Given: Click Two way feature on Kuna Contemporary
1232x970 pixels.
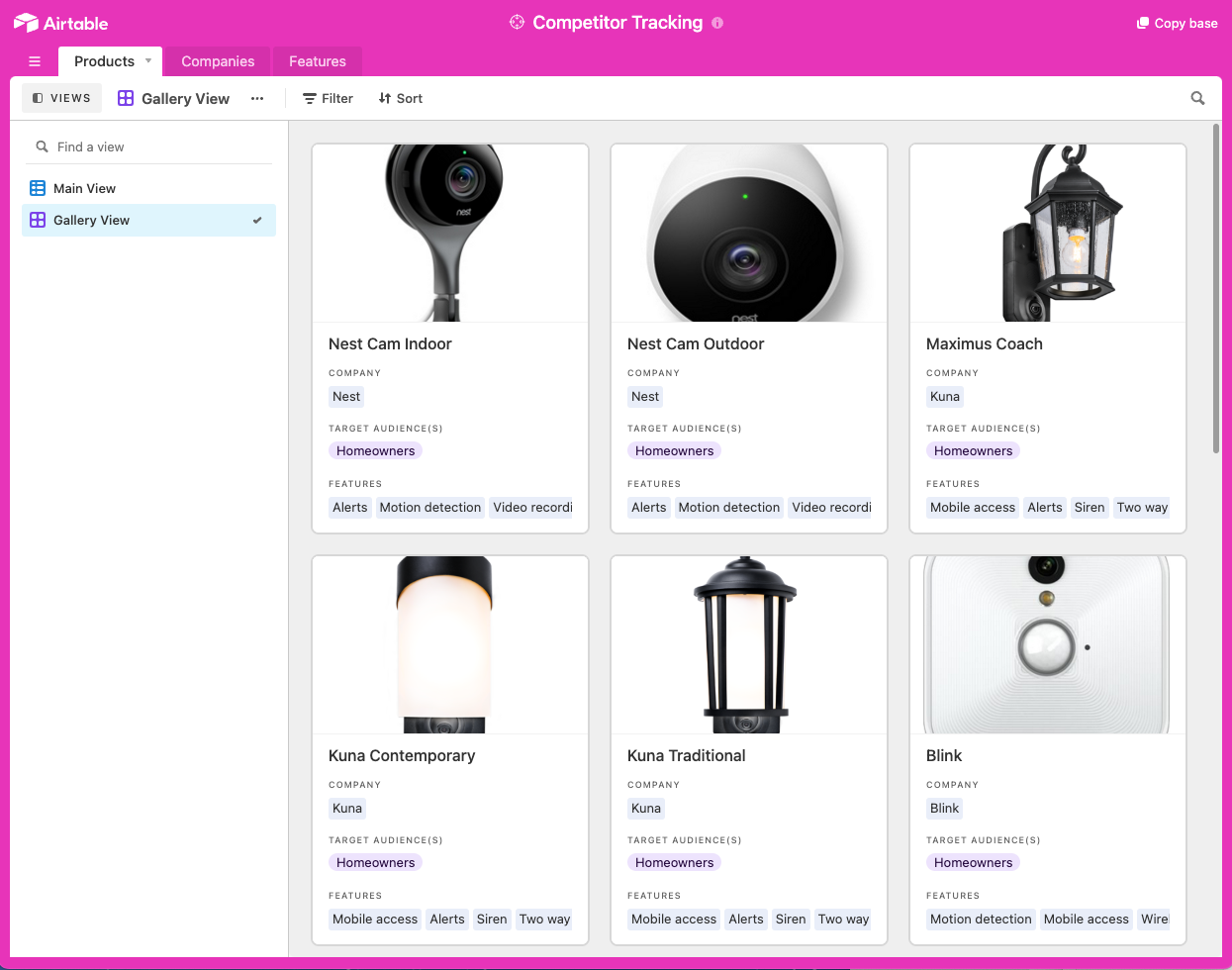Looking at the screenshot, I should click(544, 919).
